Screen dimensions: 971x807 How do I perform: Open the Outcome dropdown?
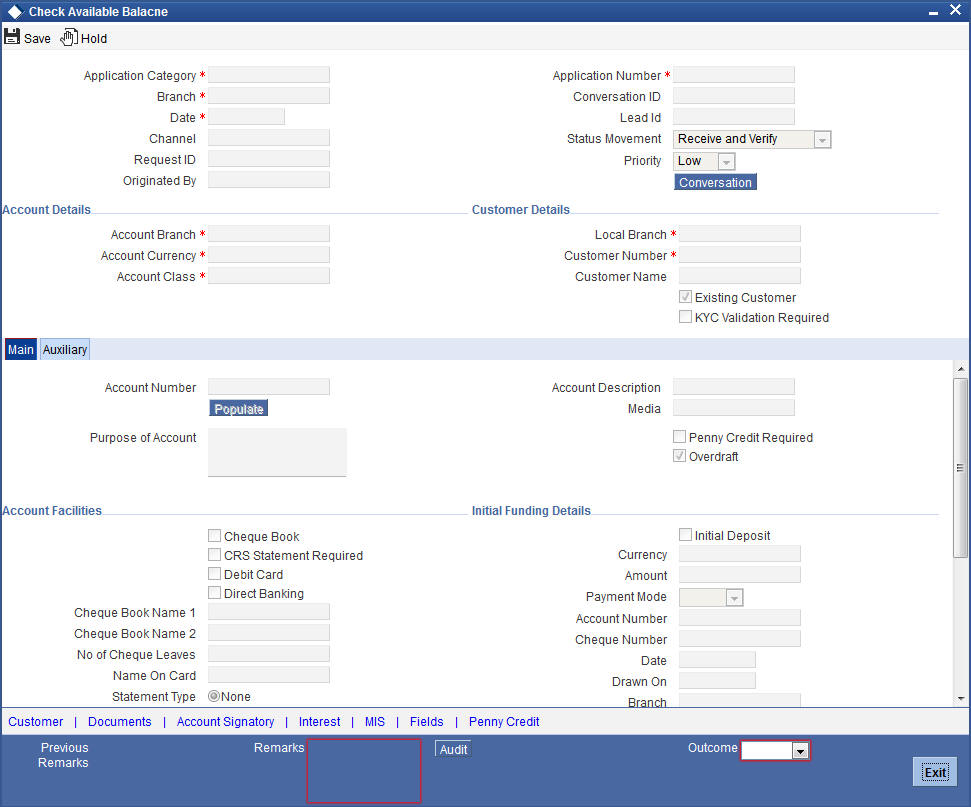point(800,751)
